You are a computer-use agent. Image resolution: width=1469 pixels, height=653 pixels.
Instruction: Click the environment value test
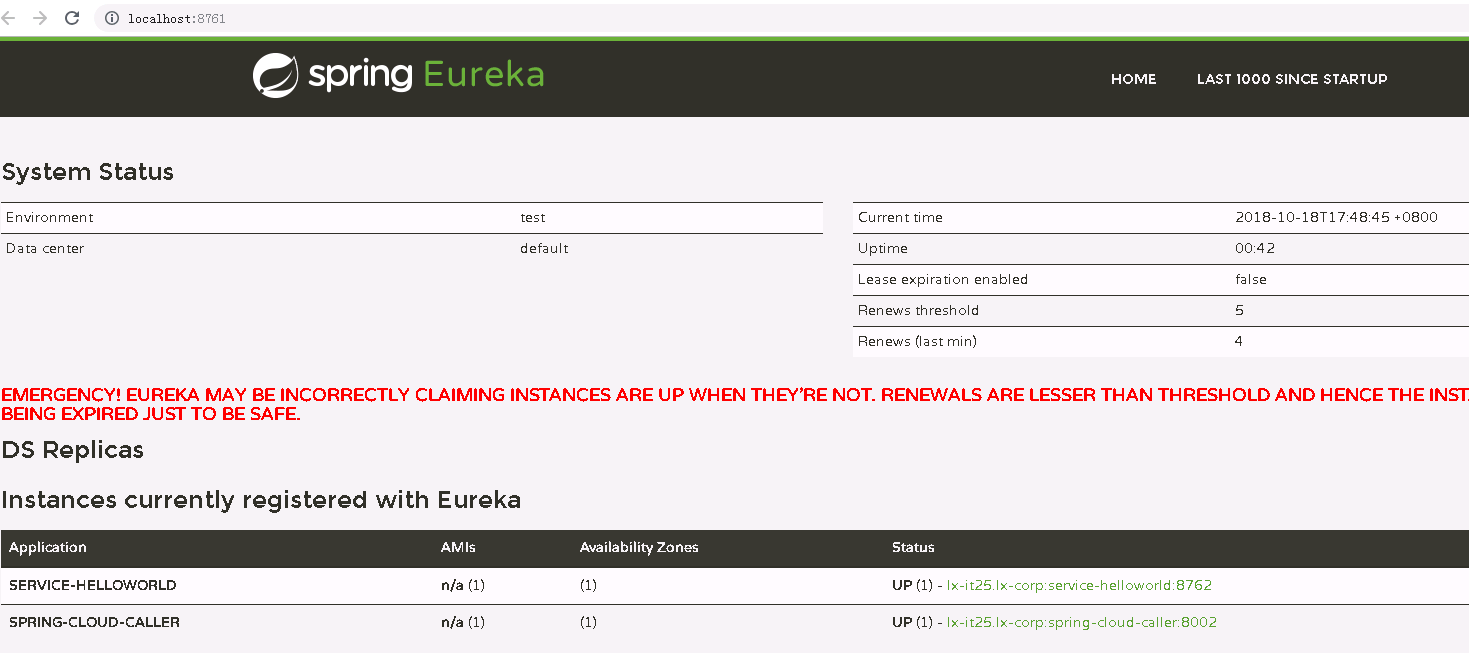tap(533, 217)
